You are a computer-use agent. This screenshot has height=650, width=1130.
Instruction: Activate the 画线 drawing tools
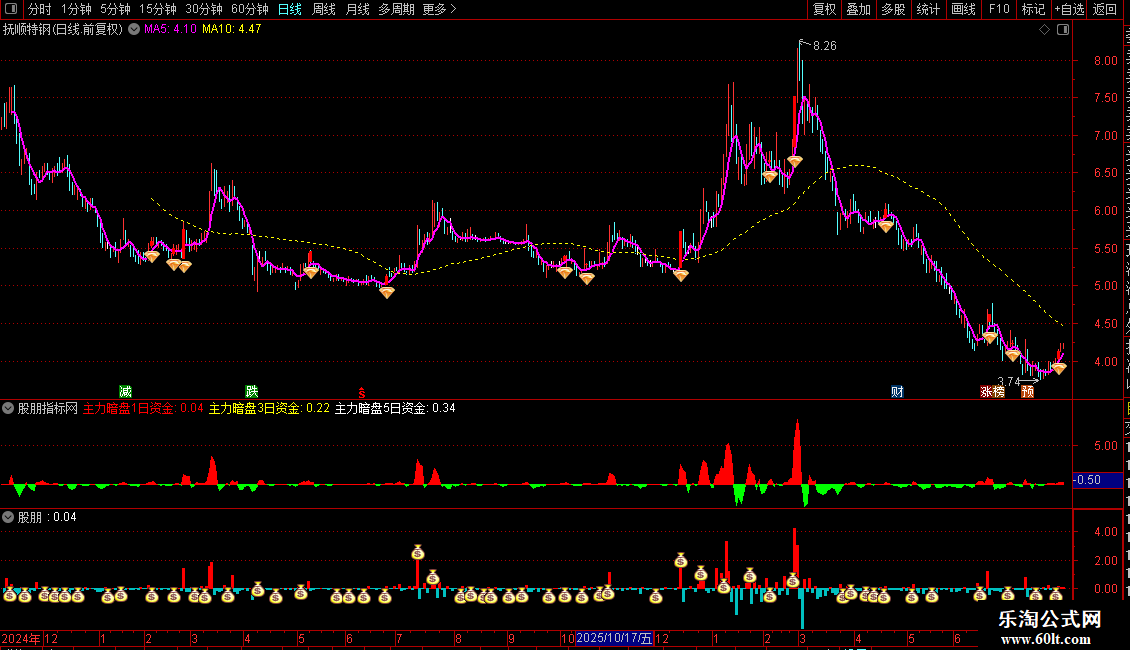coord(964,9)
